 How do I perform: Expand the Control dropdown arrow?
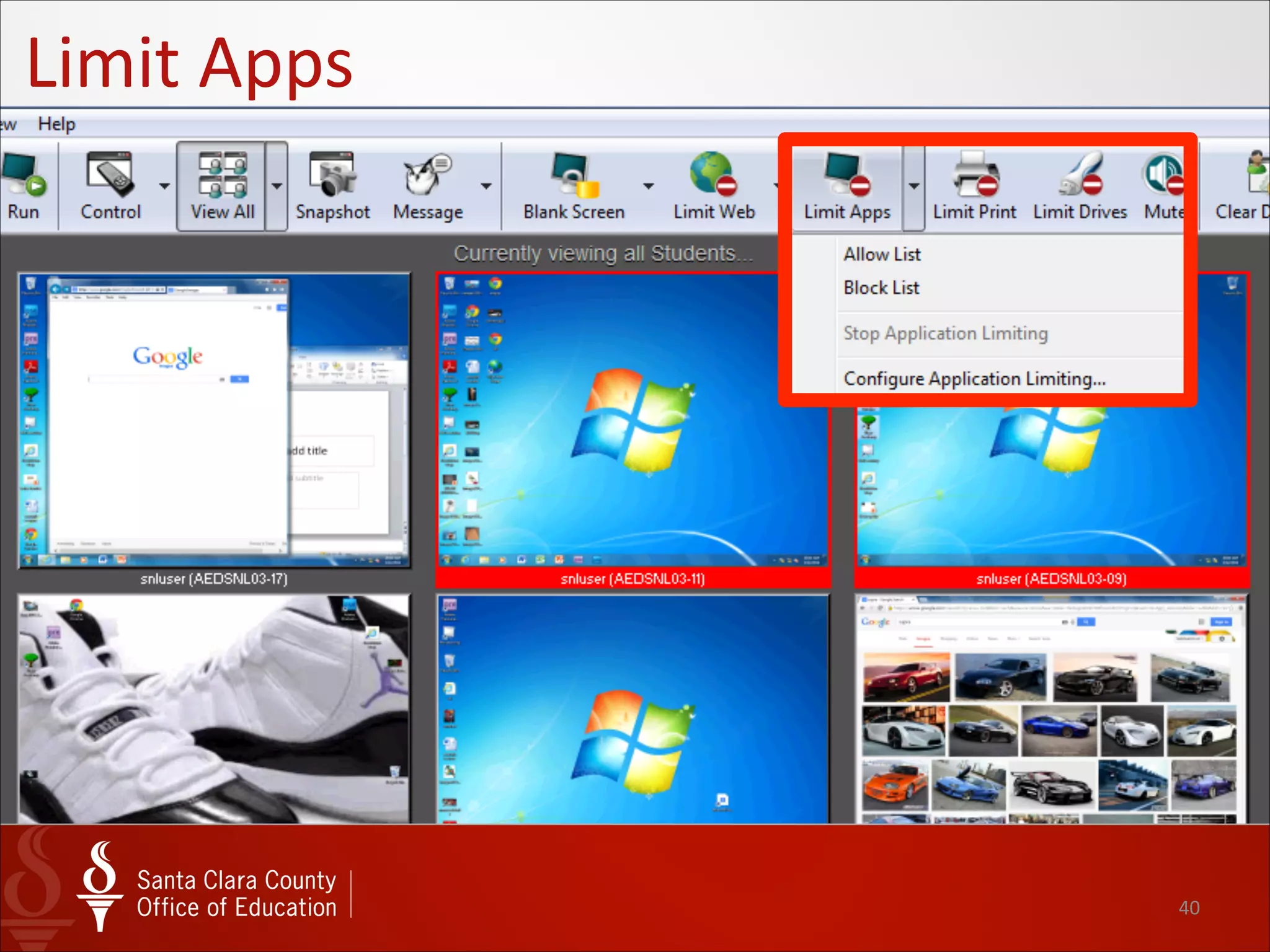tap(164, 186)
